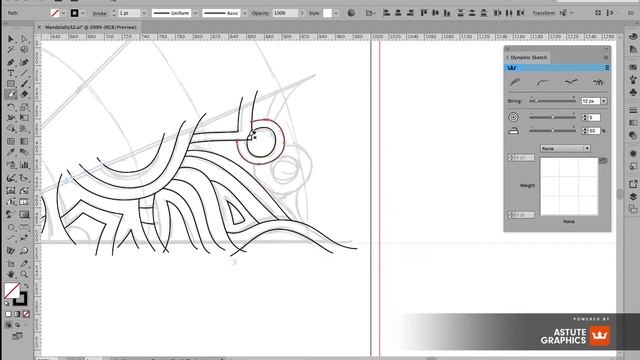640x360 pixels.
Task: Open the graphic Style dropdown arrow
Action: 336,13
